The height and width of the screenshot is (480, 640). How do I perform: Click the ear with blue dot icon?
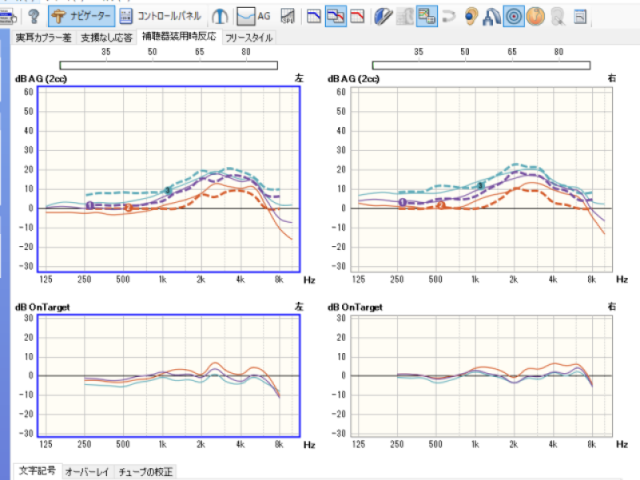point(471,16)
